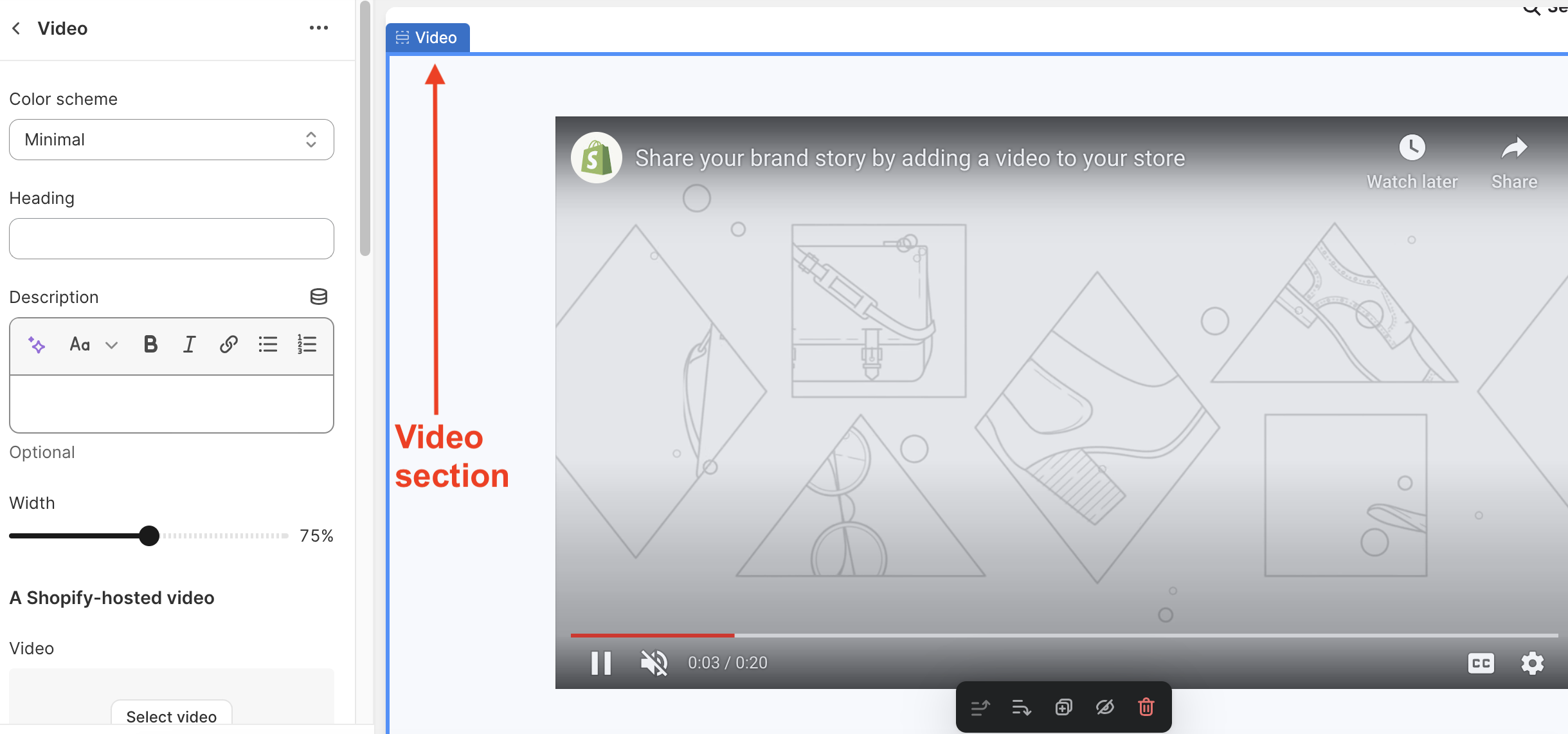Image resolution: width=1568 pixels, height=734 pixels.
Task: Click the video progress bar
Action: (1064, 635)
